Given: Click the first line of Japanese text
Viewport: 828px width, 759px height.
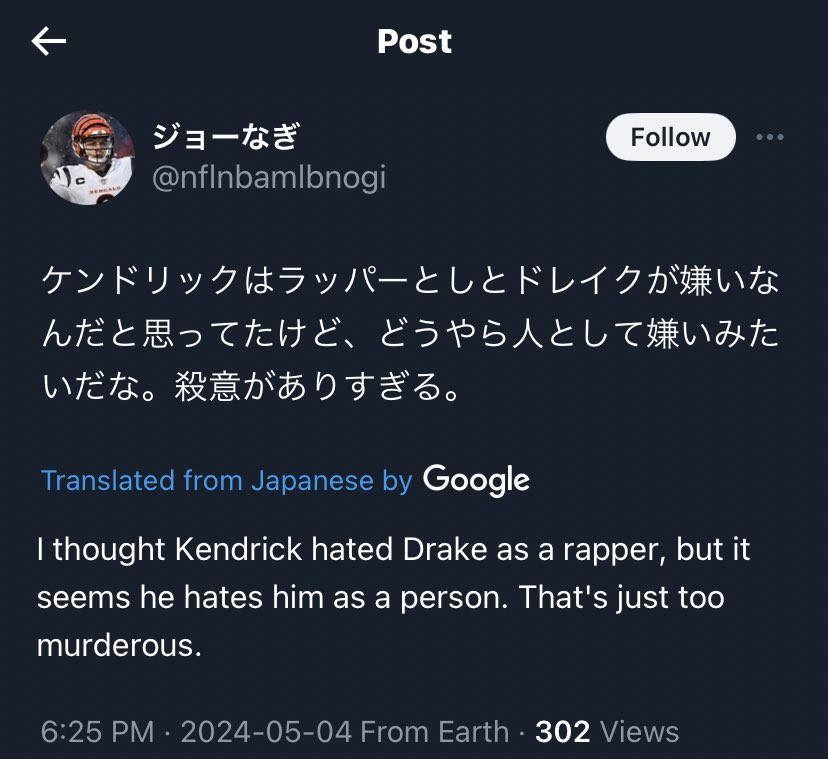Looking at the screenshot, I should [409, 281].
